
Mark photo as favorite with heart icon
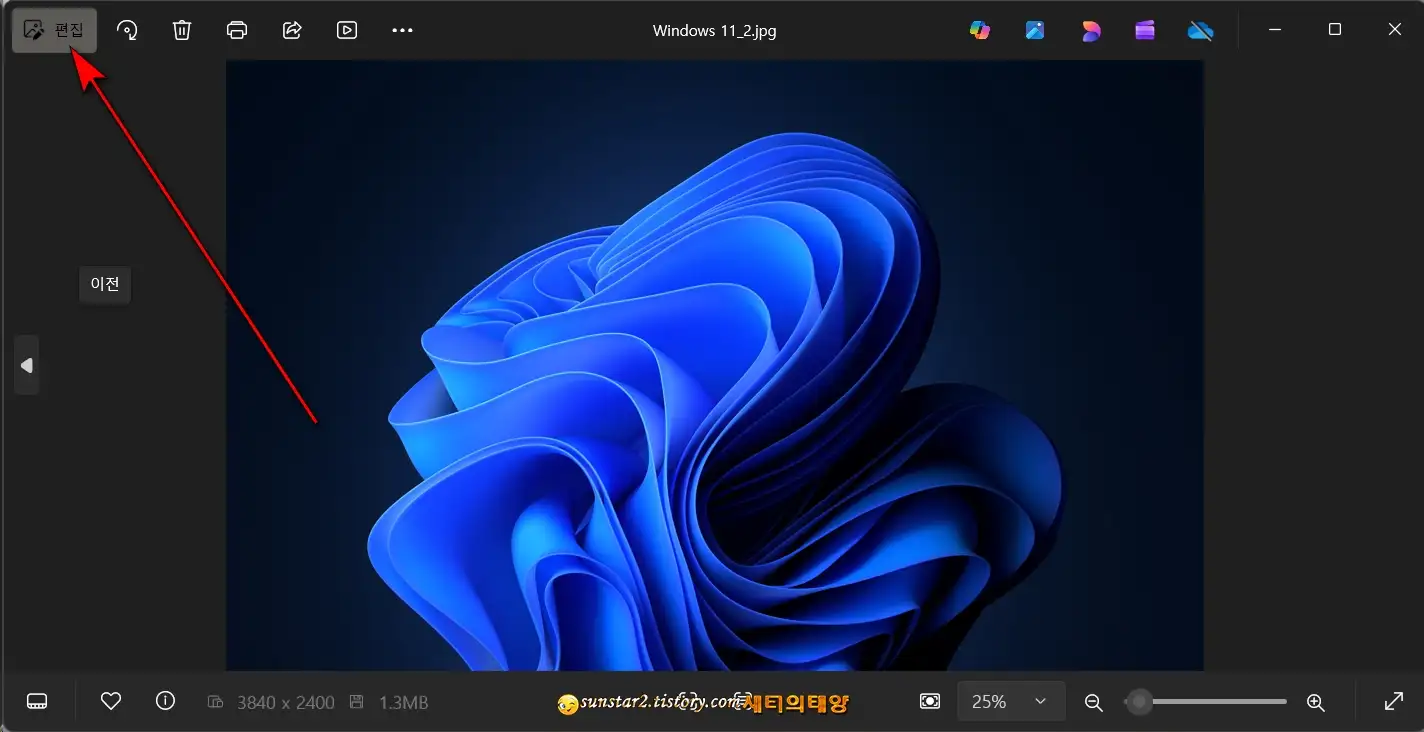click(x=111, y=701)
